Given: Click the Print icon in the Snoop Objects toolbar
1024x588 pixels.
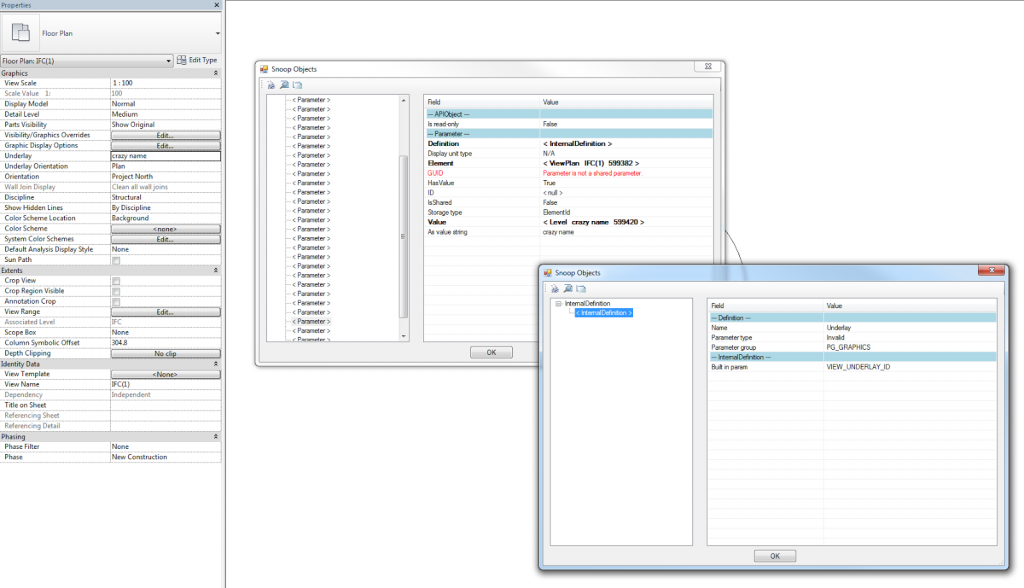Looking at the screenshot, I should tap(271, 85).
